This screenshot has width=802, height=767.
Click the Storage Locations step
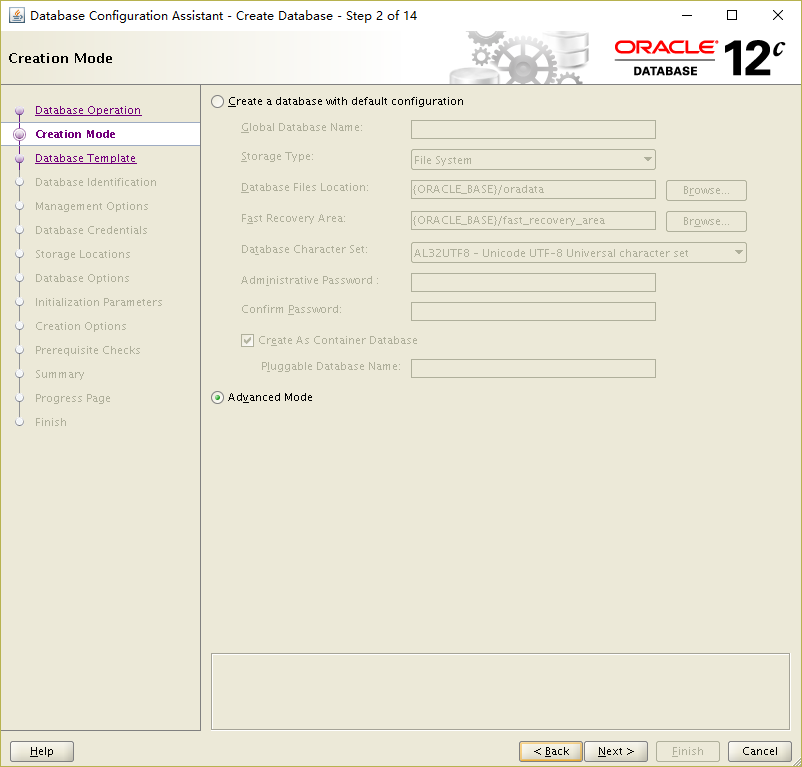coord(82,254)
